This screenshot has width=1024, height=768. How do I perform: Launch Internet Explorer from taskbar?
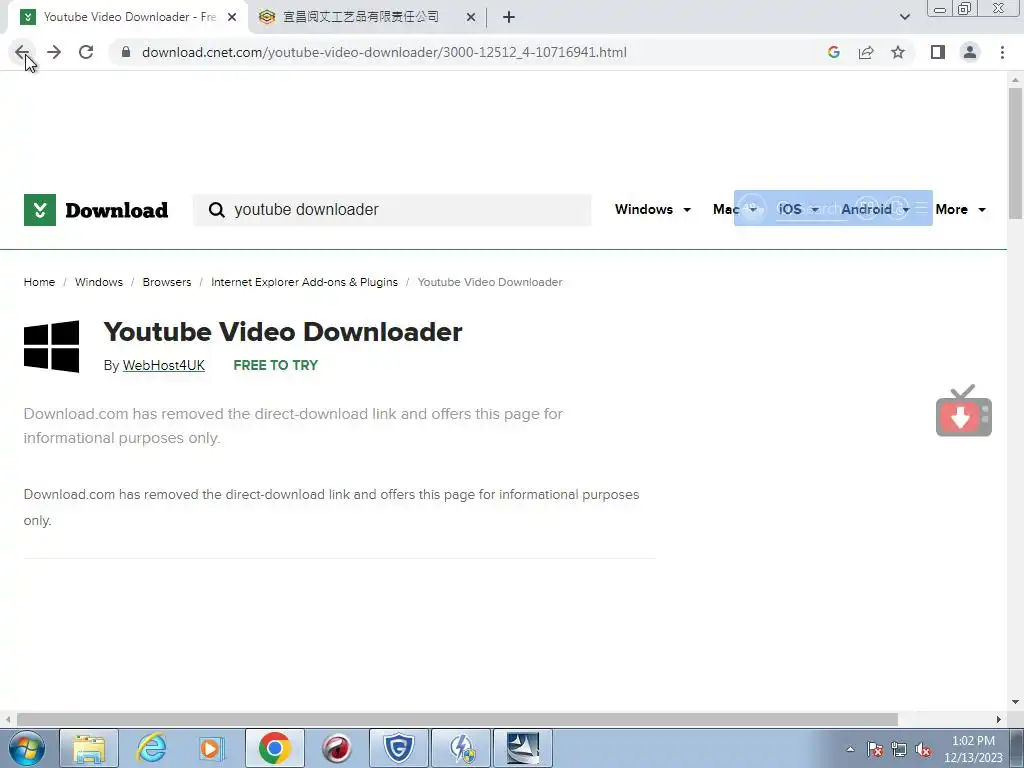pos(151,748)
